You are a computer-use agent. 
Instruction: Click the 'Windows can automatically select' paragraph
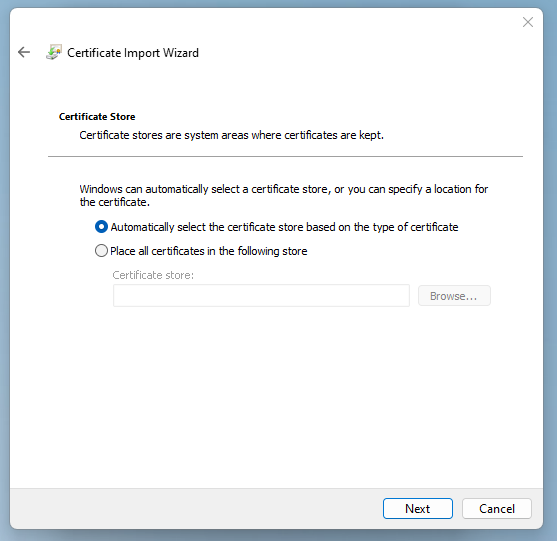click(283, 195)
